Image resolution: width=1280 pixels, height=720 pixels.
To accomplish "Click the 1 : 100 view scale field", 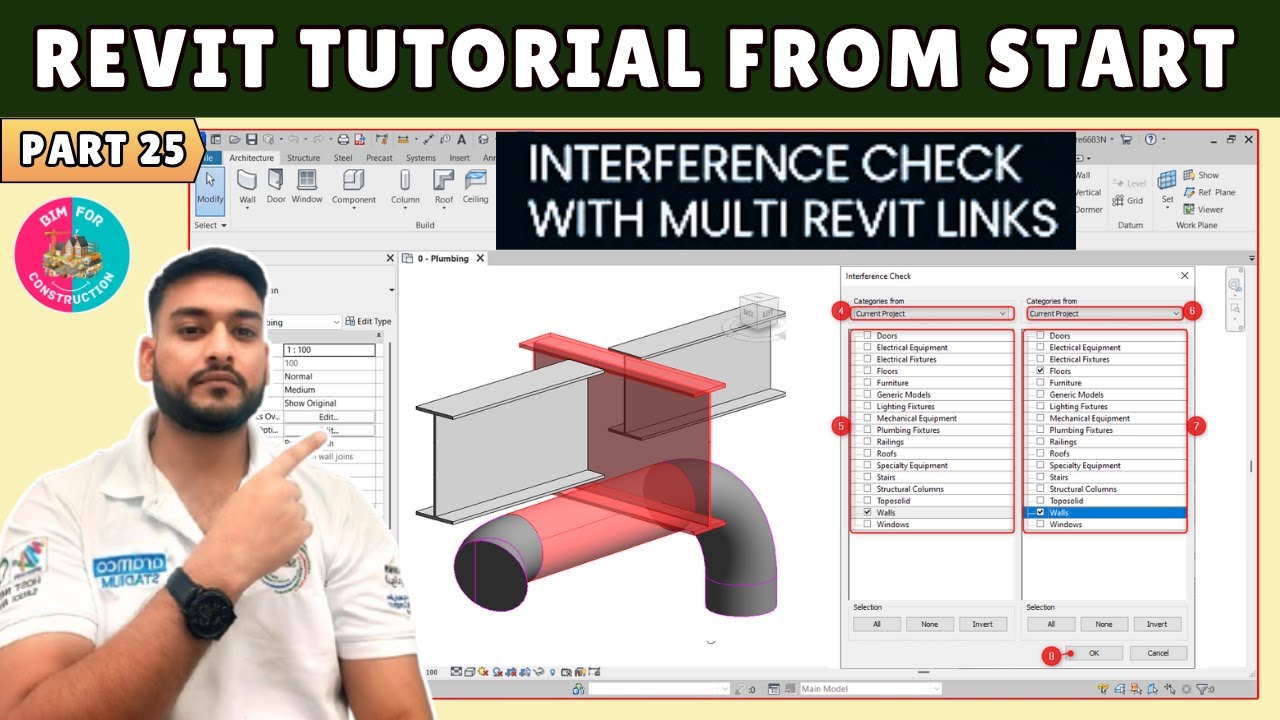I will point(329,351).
